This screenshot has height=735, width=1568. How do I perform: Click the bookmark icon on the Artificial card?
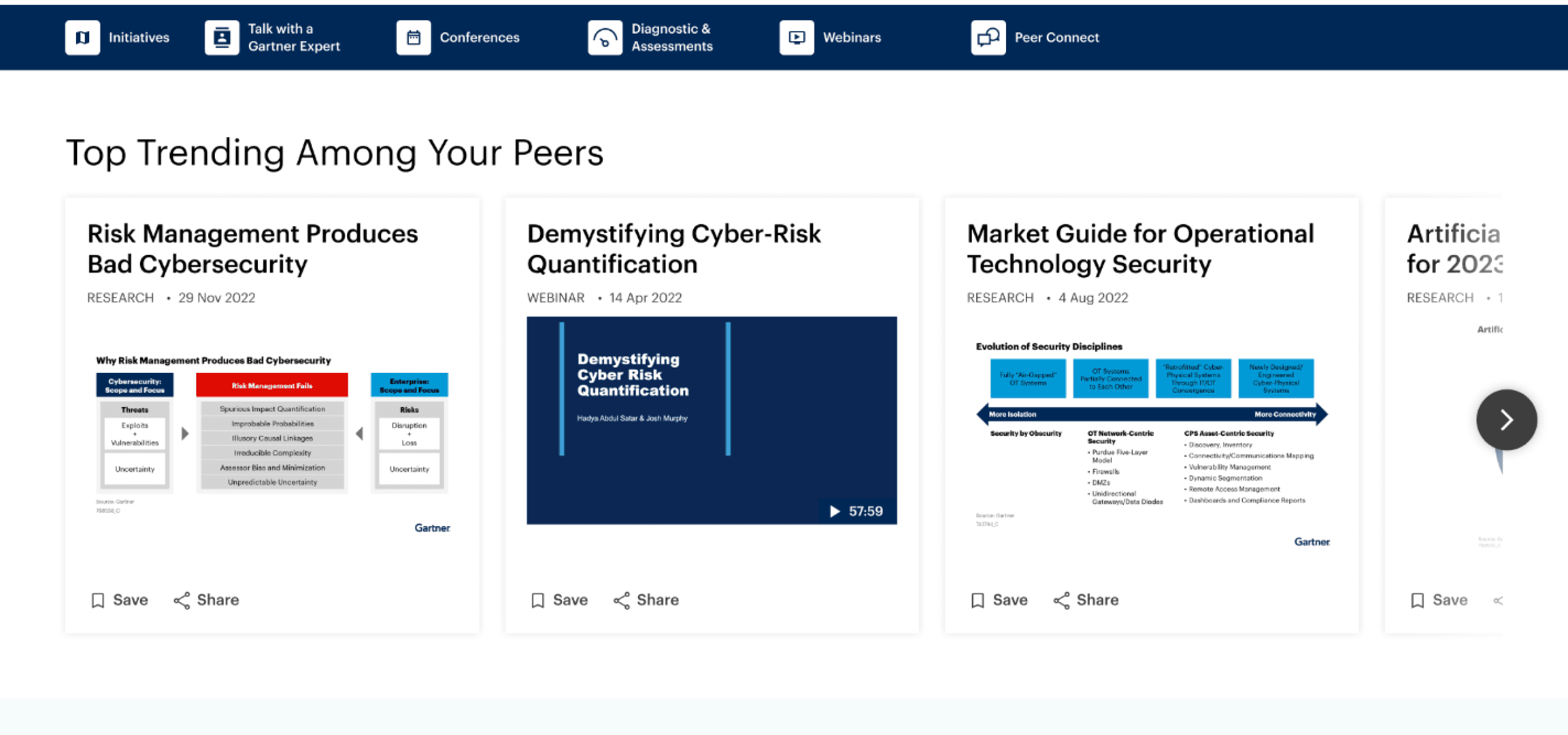pos(1418,600)
